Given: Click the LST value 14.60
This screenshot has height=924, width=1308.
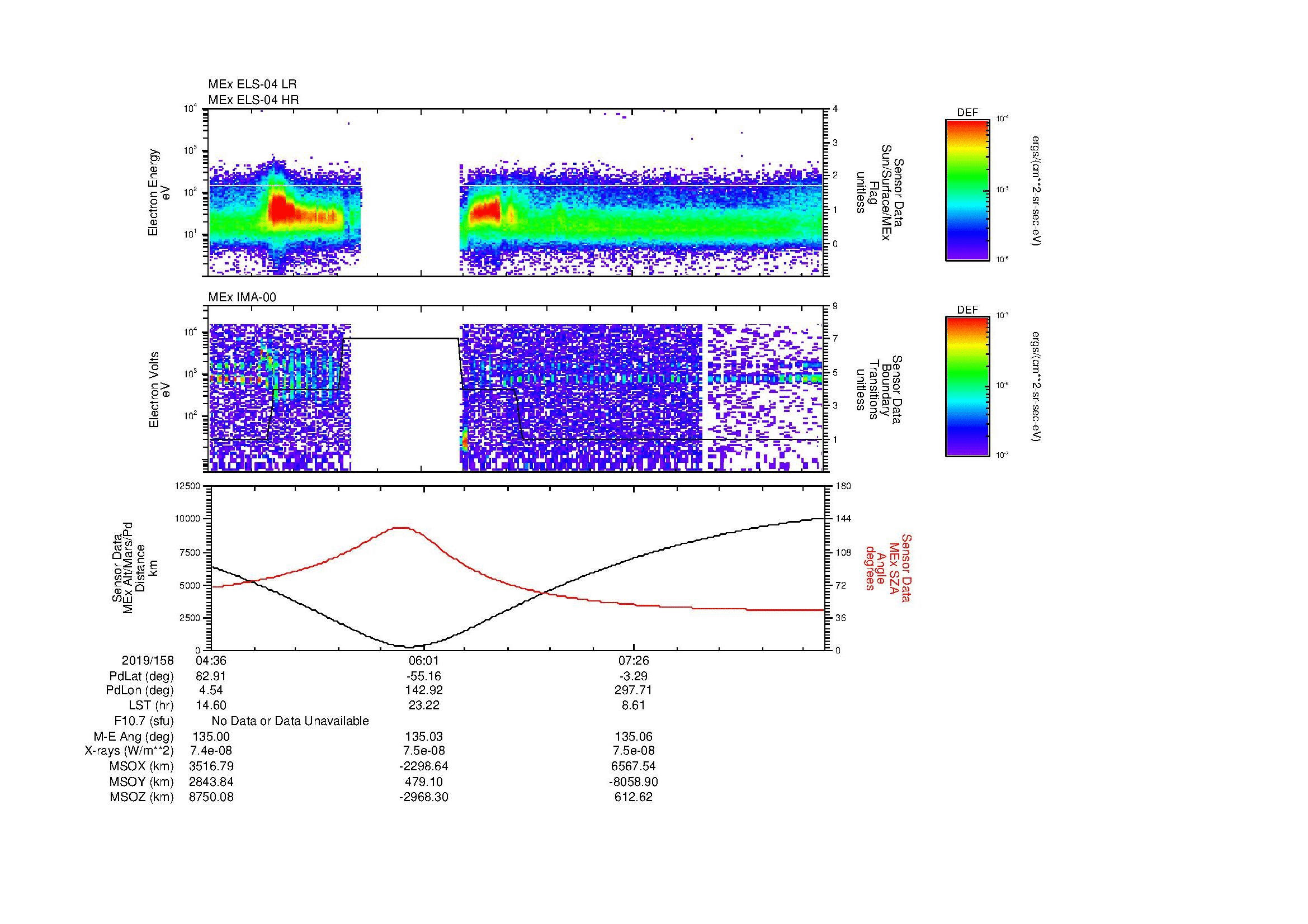Looking at the screenshot, I should click(x=211, y=705).
